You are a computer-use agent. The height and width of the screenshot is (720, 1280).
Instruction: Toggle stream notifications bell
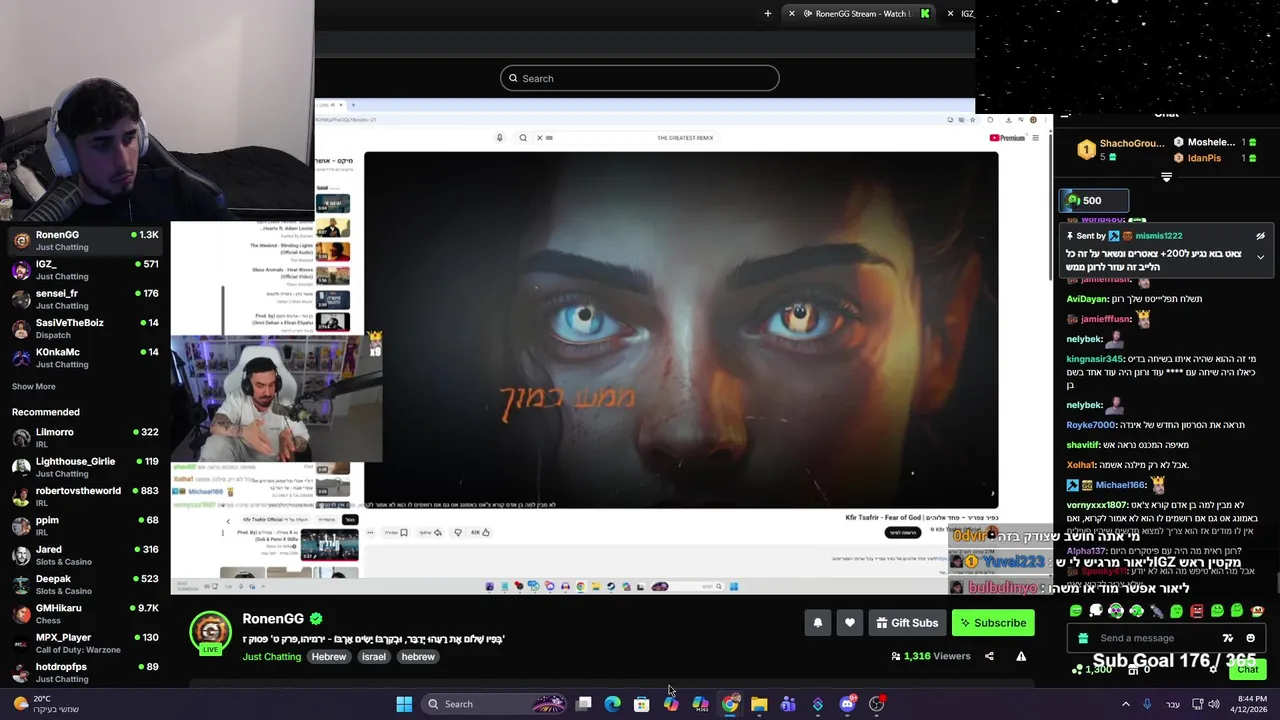tap(817, 623)
